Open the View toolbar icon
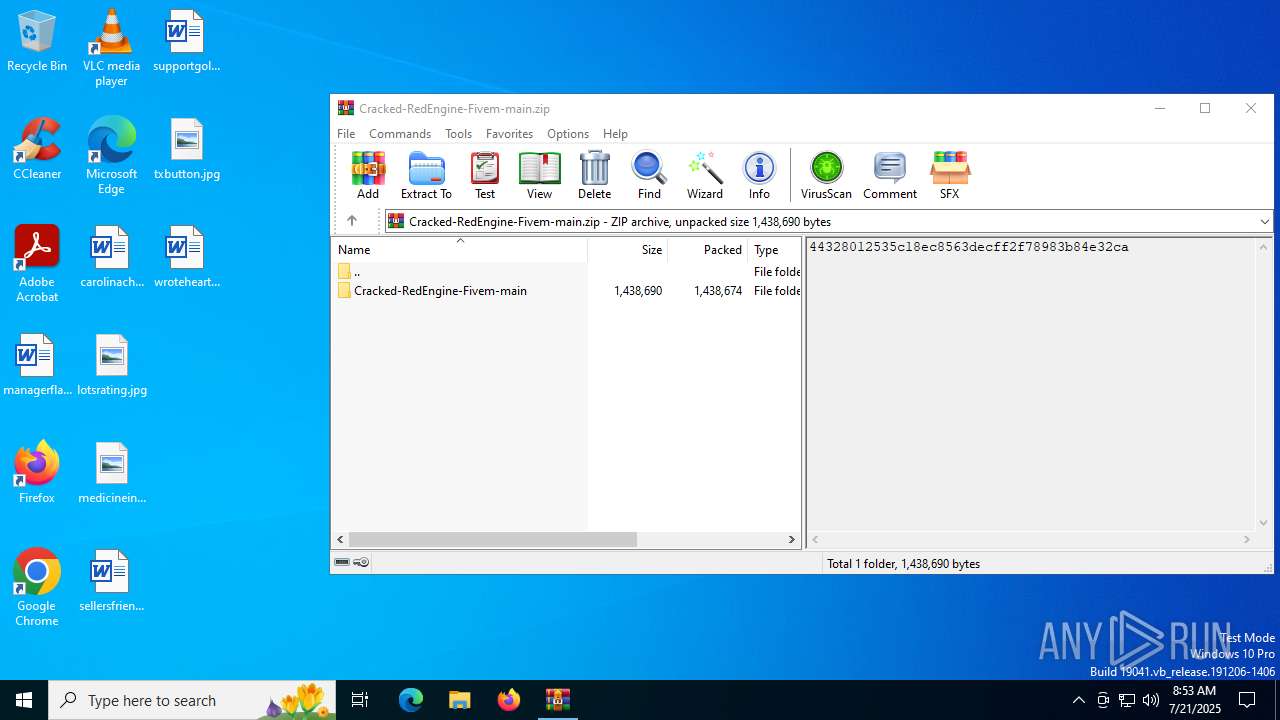 [539, 175]
